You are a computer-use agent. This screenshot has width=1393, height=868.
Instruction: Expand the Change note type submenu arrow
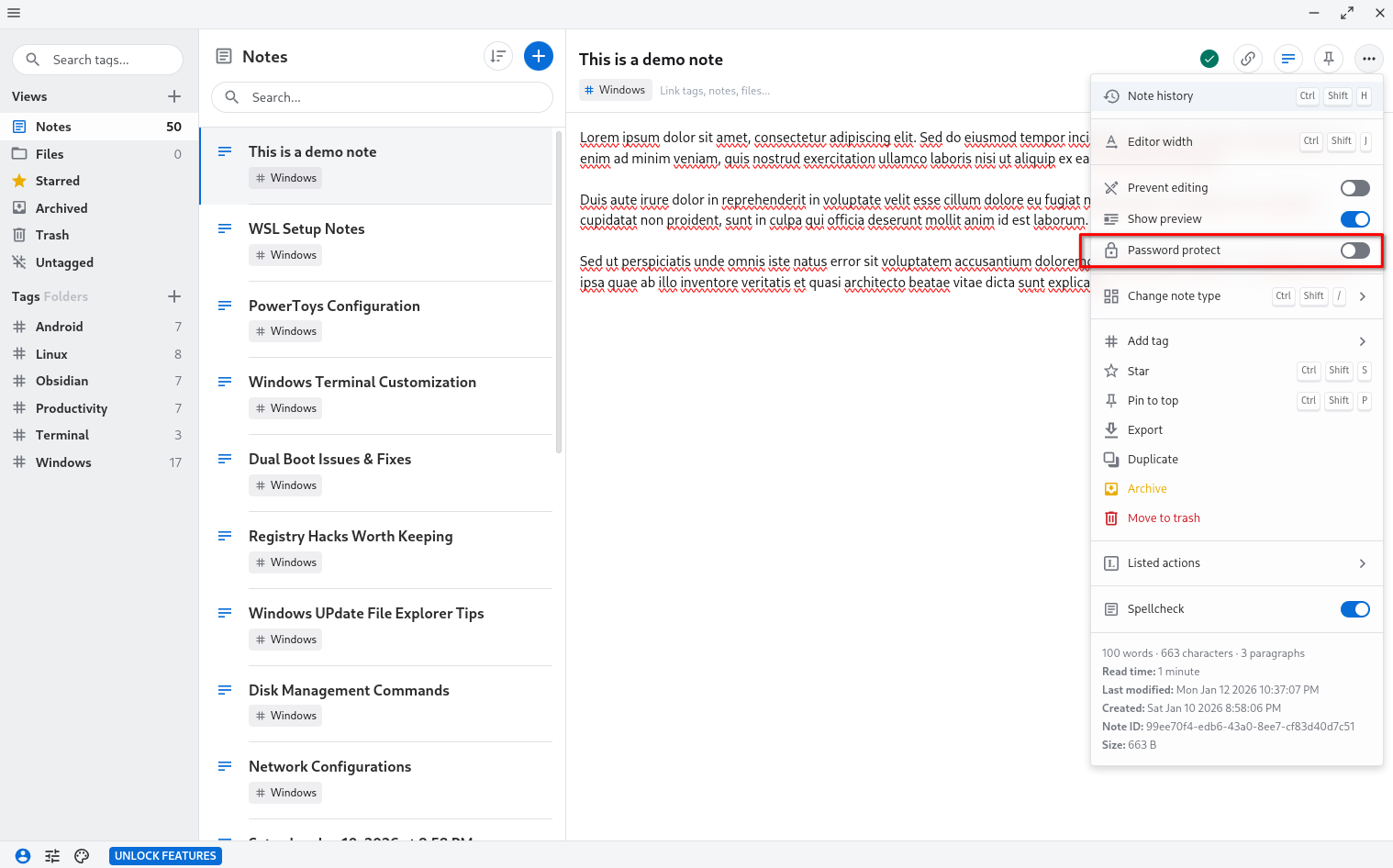pos(1363,296)
